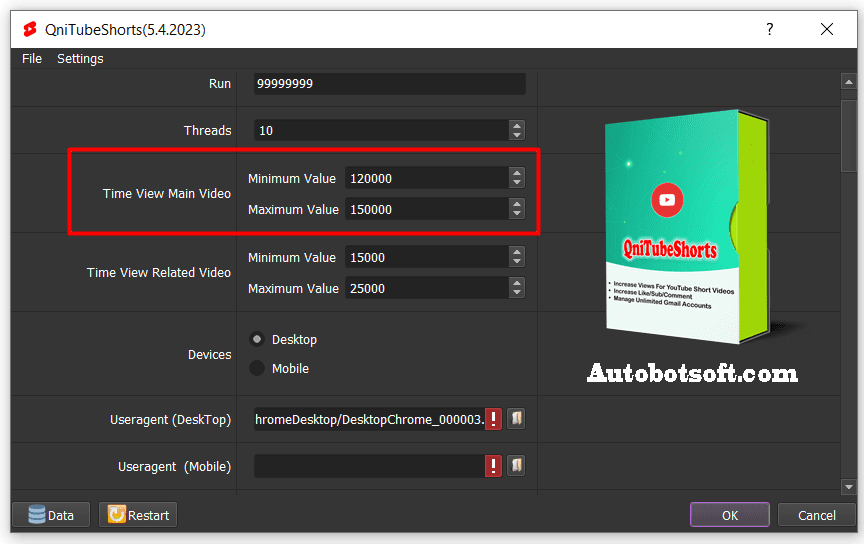Screen dimensions: 864x544
Task: Click the red warning icon for Useragent (Mobile)
Action: tap(493, 466)
